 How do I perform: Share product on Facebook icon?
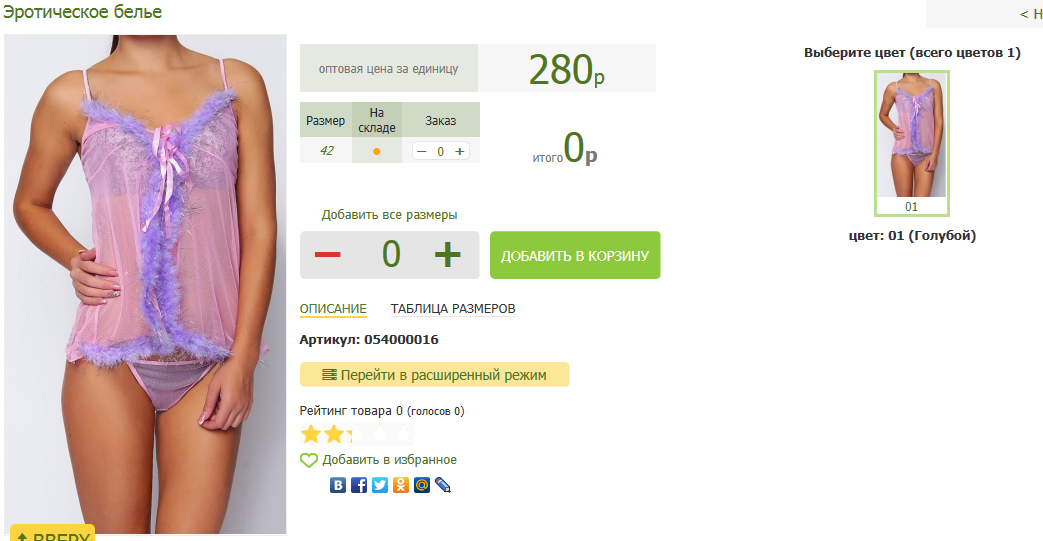pos(359,485)
